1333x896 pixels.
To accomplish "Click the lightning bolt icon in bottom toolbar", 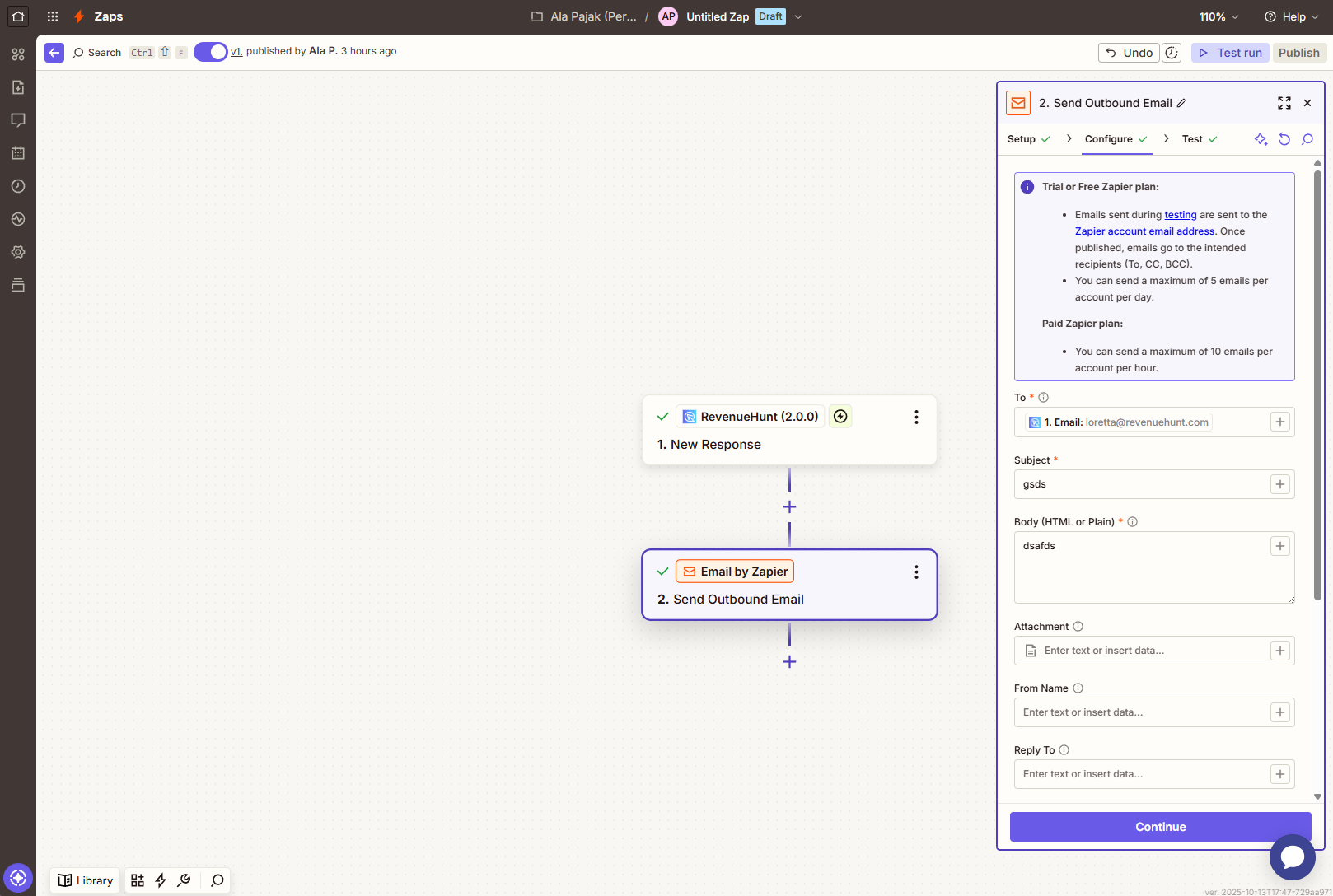I will point(161,880).
